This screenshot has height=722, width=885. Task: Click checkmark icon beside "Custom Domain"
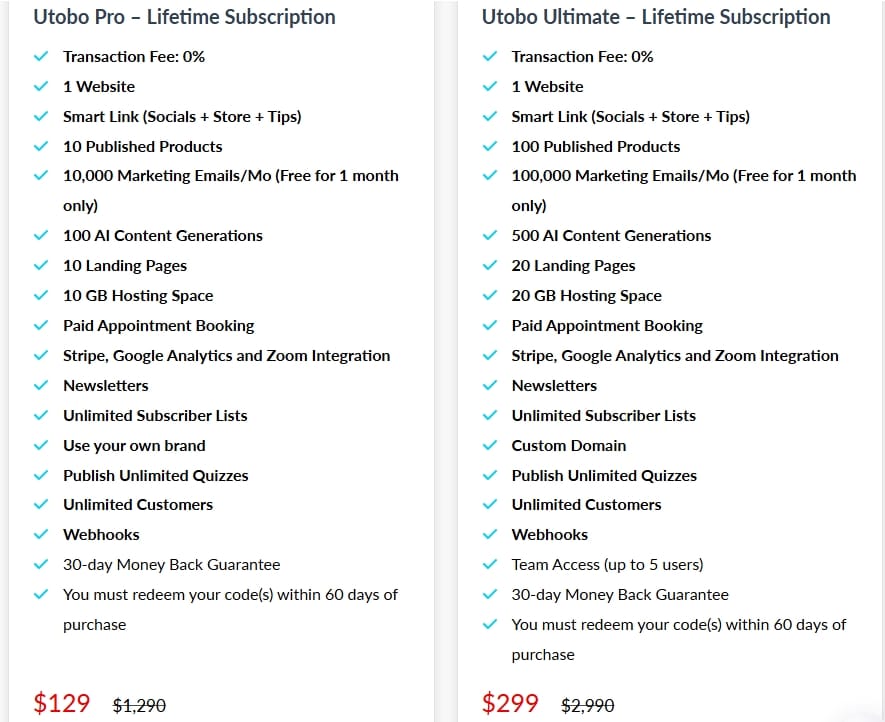tap(490, 446)
